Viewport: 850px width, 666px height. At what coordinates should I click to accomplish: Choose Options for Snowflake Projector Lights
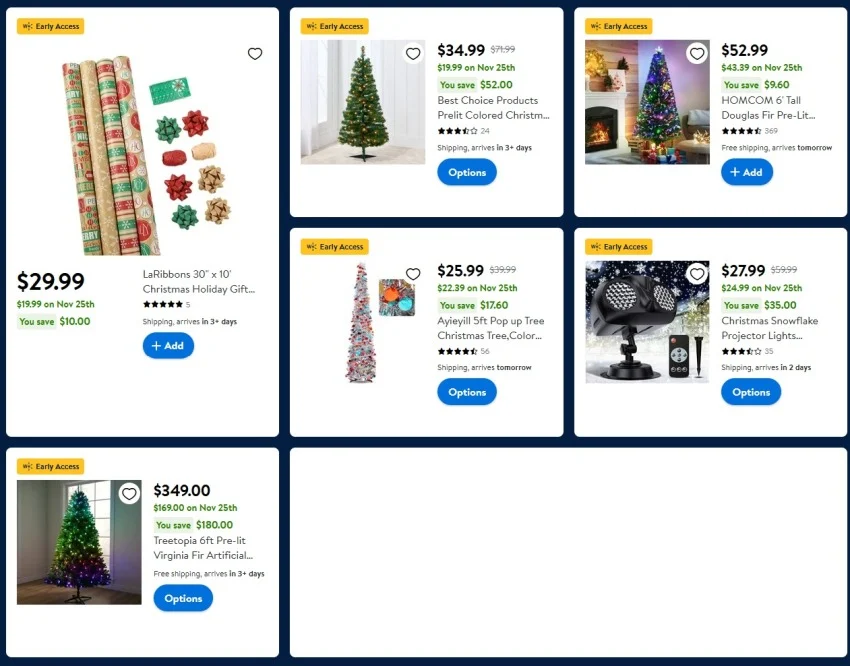point(751,392)
